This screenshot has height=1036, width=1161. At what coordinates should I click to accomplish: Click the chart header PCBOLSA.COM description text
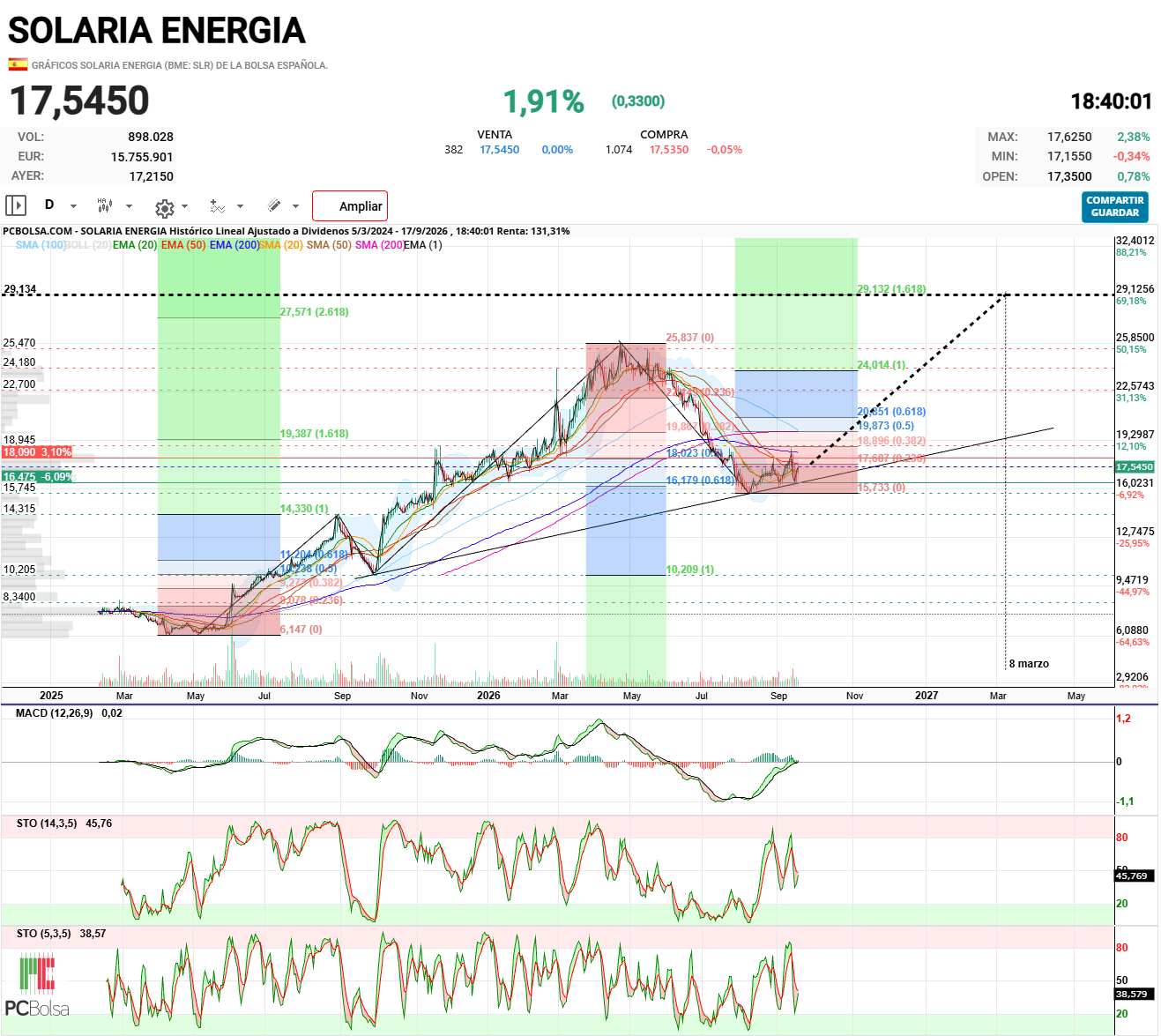click(x=286, y=231)
